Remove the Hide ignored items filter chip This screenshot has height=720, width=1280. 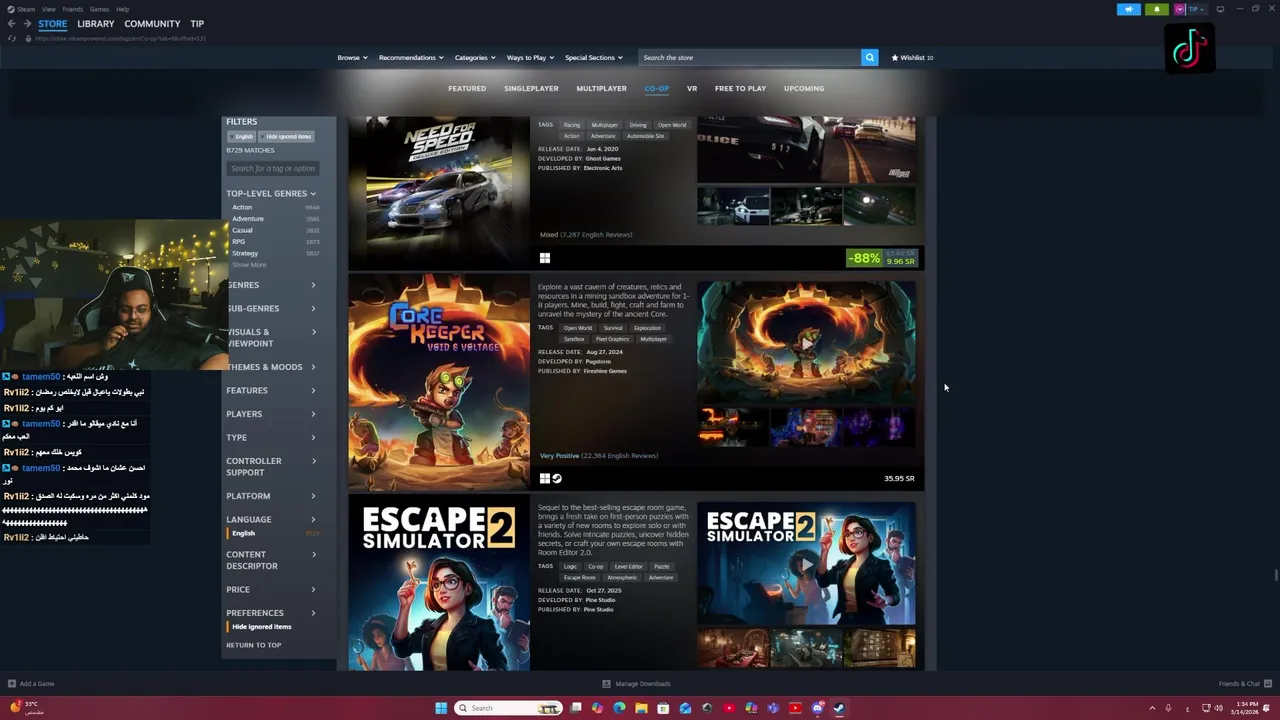tap(287, 136)
